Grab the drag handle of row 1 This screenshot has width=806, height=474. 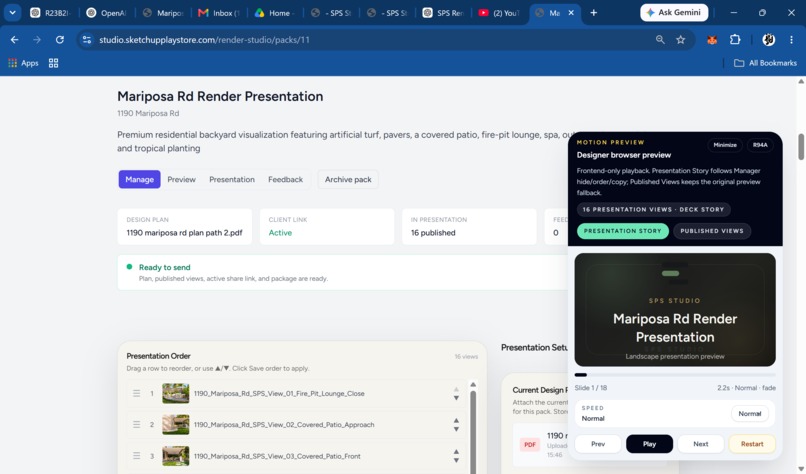click(x=136, y=393)
